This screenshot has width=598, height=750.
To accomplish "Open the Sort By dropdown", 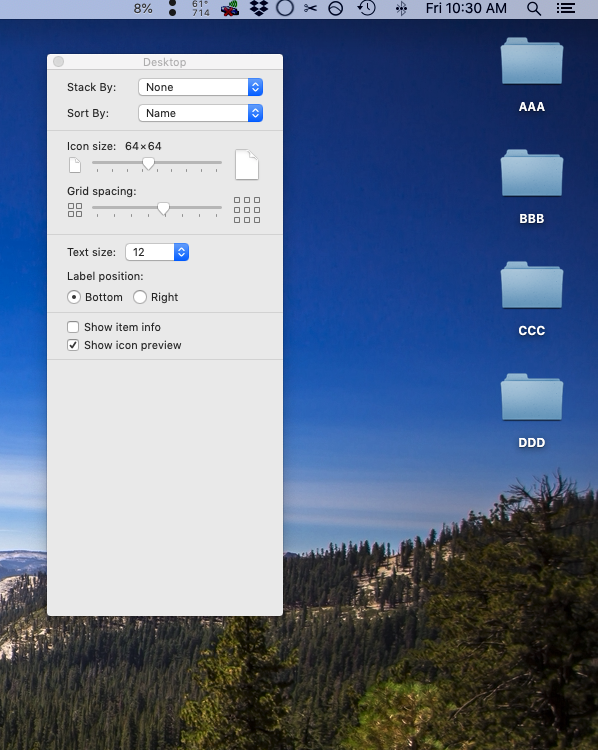I will (200, 113).
